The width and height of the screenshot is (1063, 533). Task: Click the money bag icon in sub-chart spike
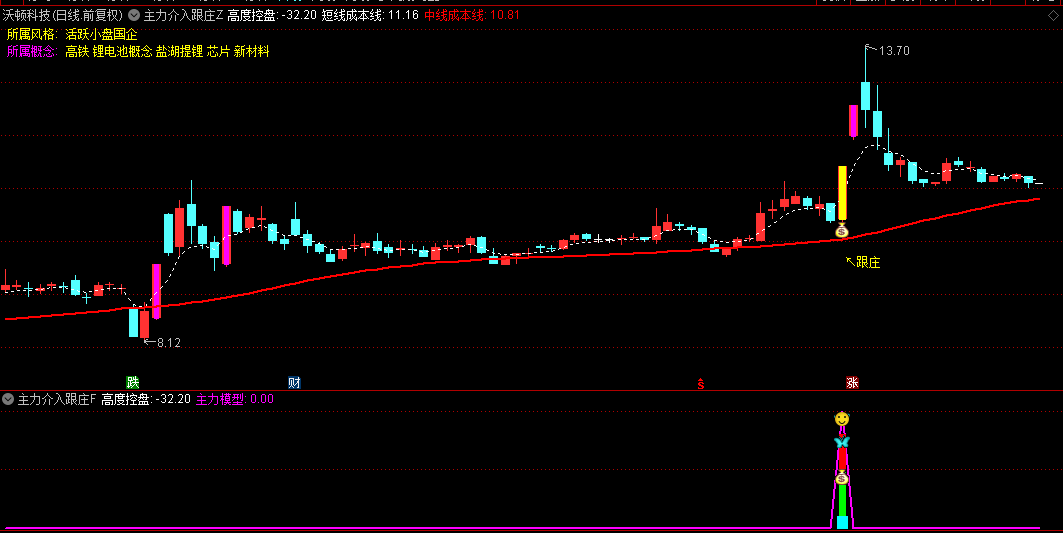(842, 478)
